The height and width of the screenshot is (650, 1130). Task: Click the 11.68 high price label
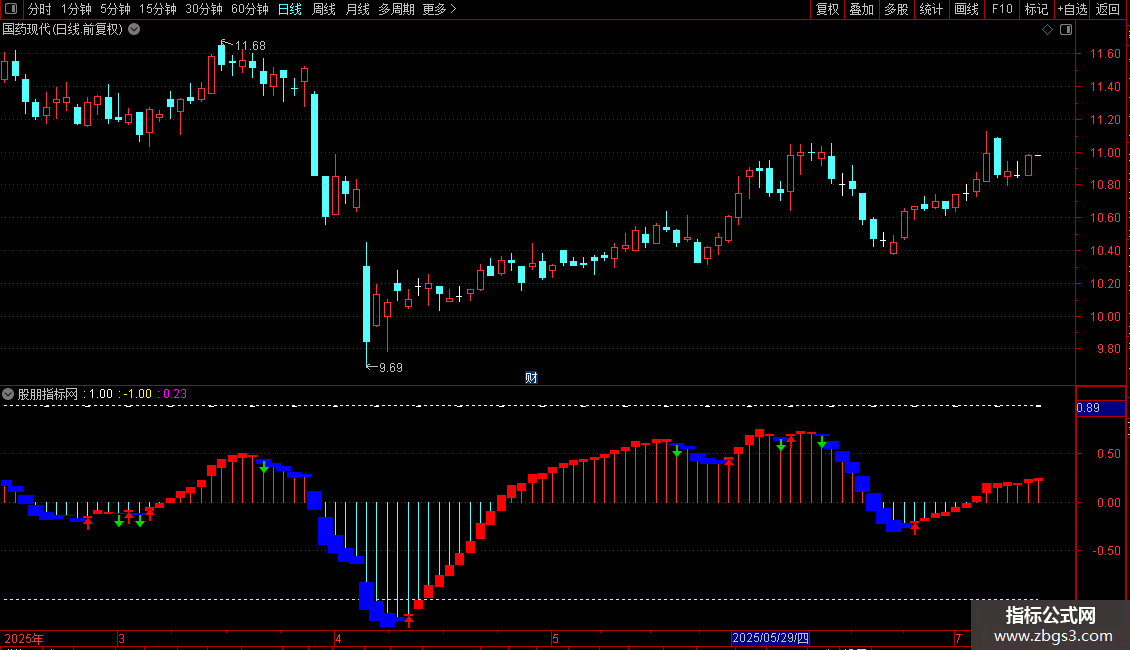click(x=250, y=45)
